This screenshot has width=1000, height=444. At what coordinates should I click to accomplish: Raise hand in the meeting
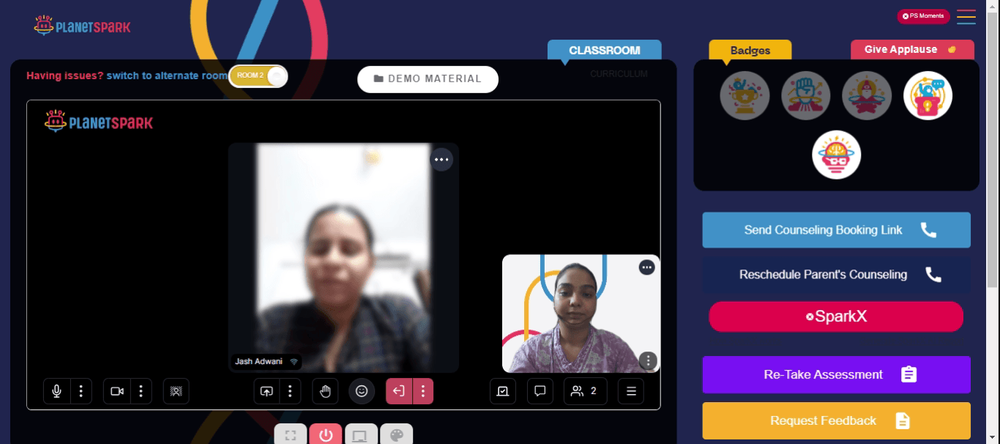point(325,391)
